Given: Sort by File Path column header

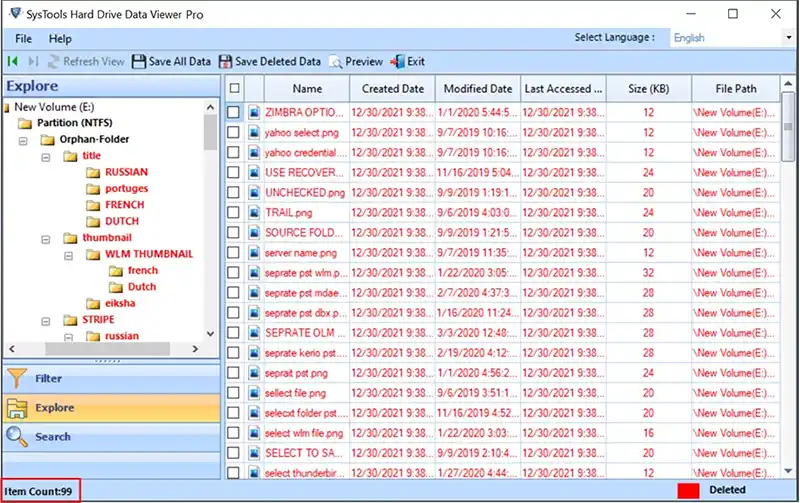Looking at the screenshot, I should (x=736, y=89).
